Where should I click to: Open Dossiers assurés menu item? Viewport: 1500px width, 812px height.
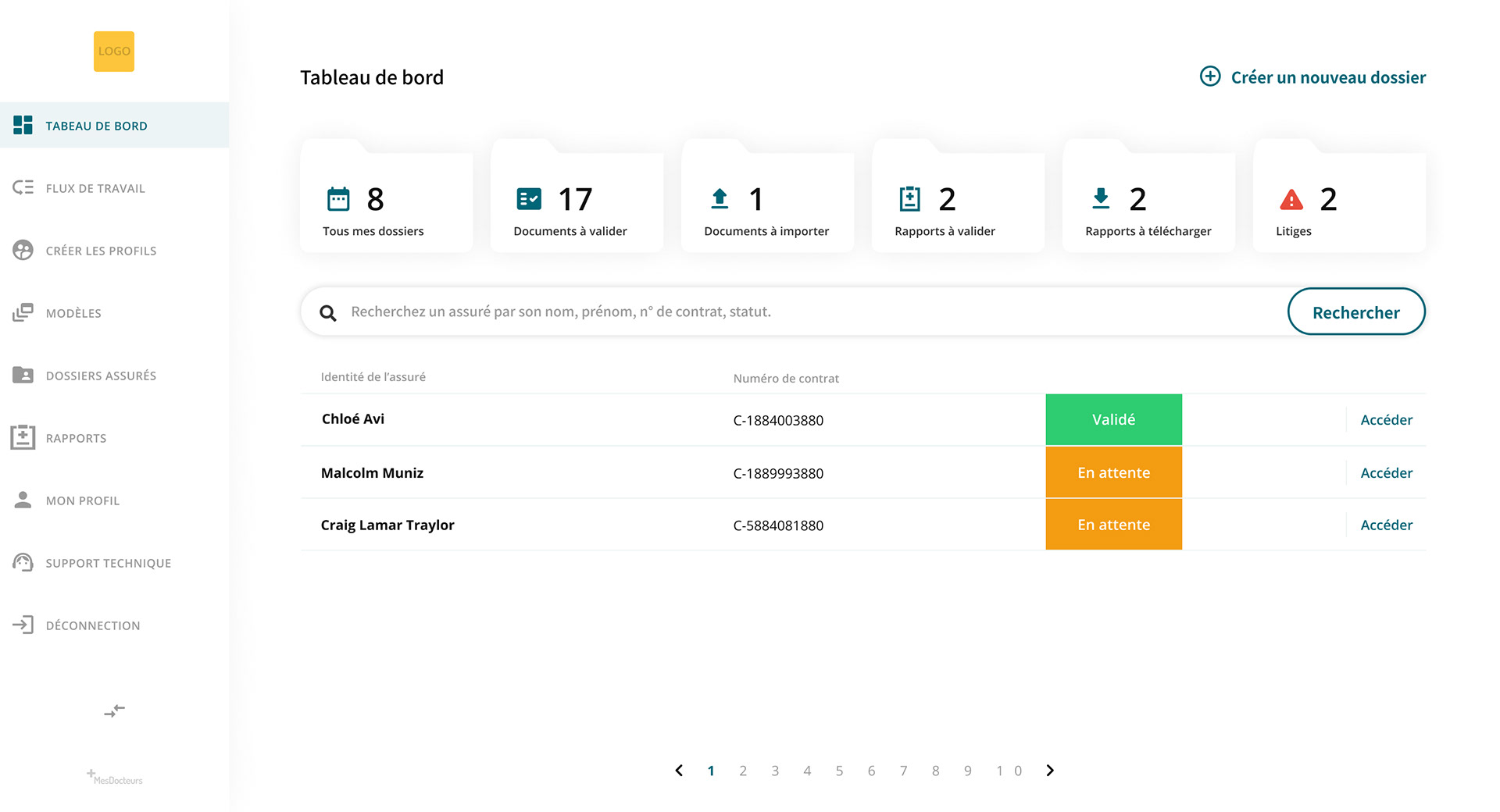114,375
